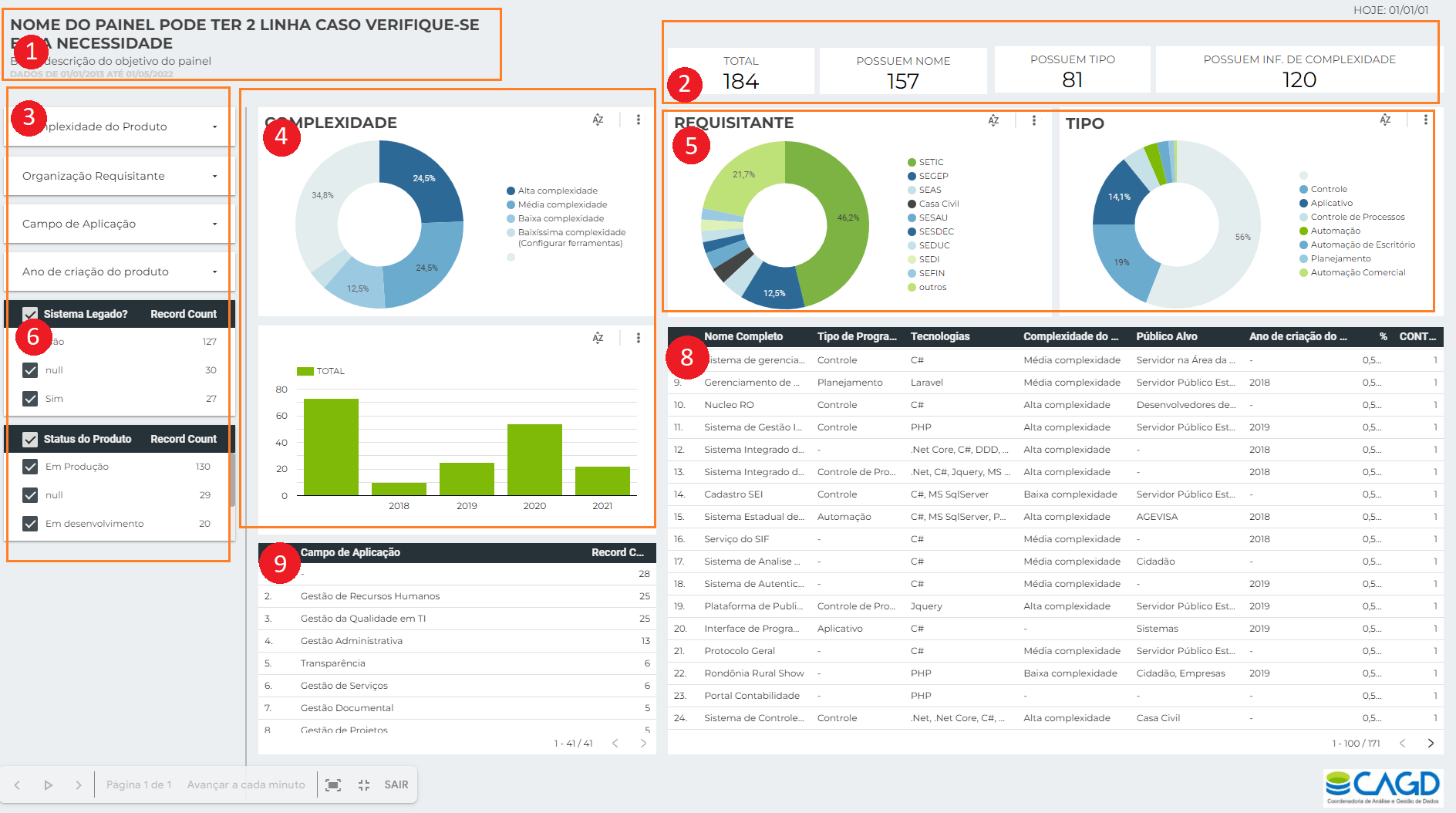The width and height of the screenshot is (1456, 813).
Task: Uncheck Em Produção status
Action: (30, 467)
